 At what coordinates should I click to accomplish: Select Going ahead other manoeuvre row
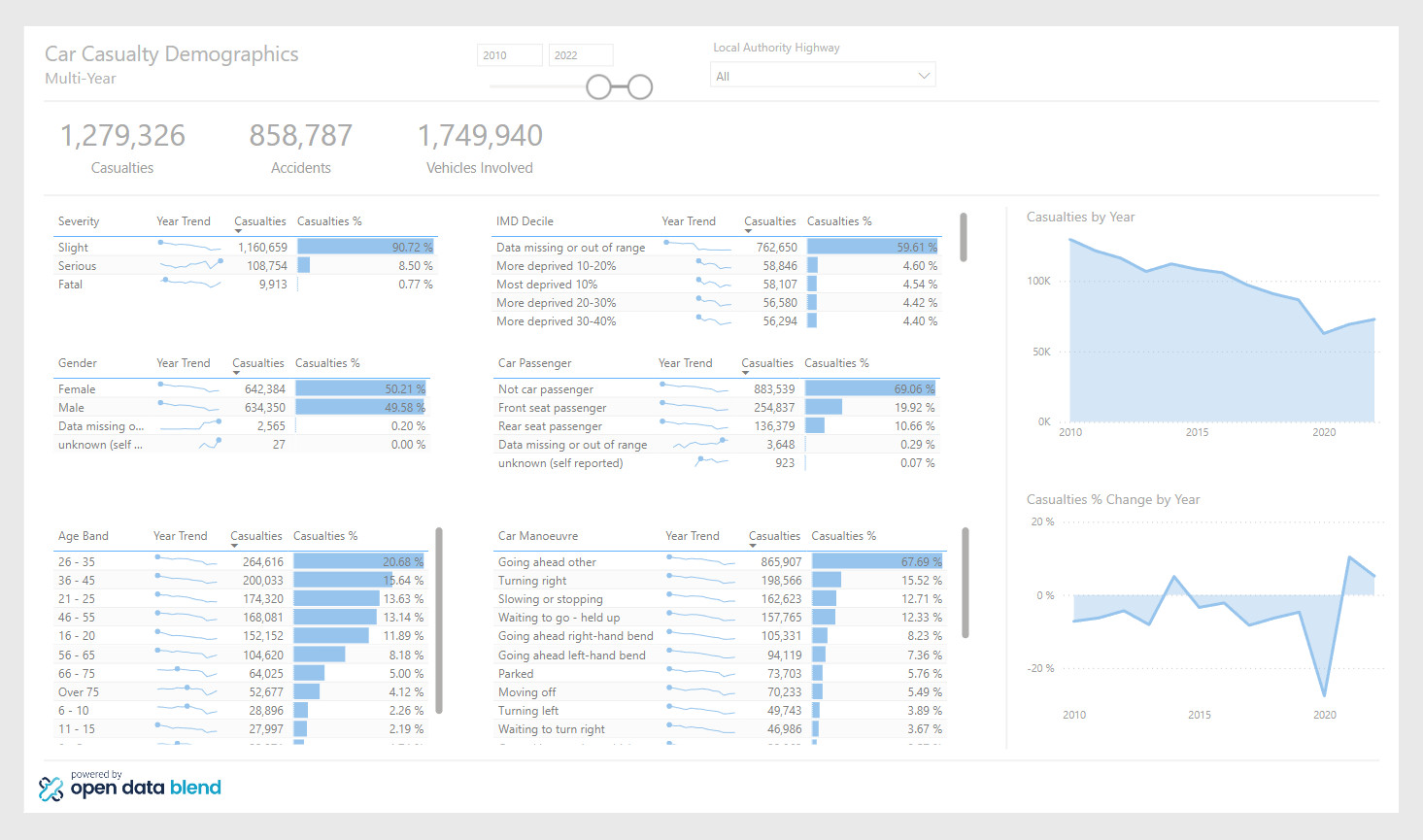(x=720, y=562)
